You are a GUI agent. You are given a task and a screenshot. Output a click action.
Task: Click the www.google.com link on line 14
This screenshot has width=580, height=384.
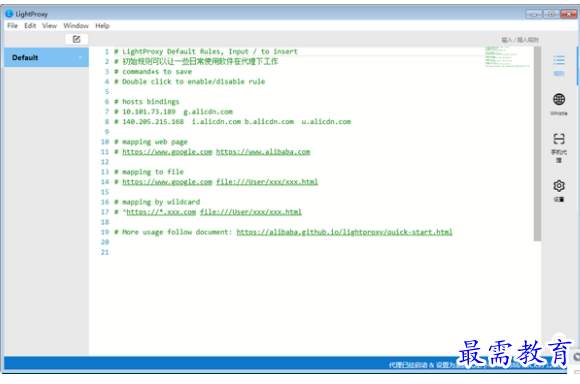[x=167, y=182]
